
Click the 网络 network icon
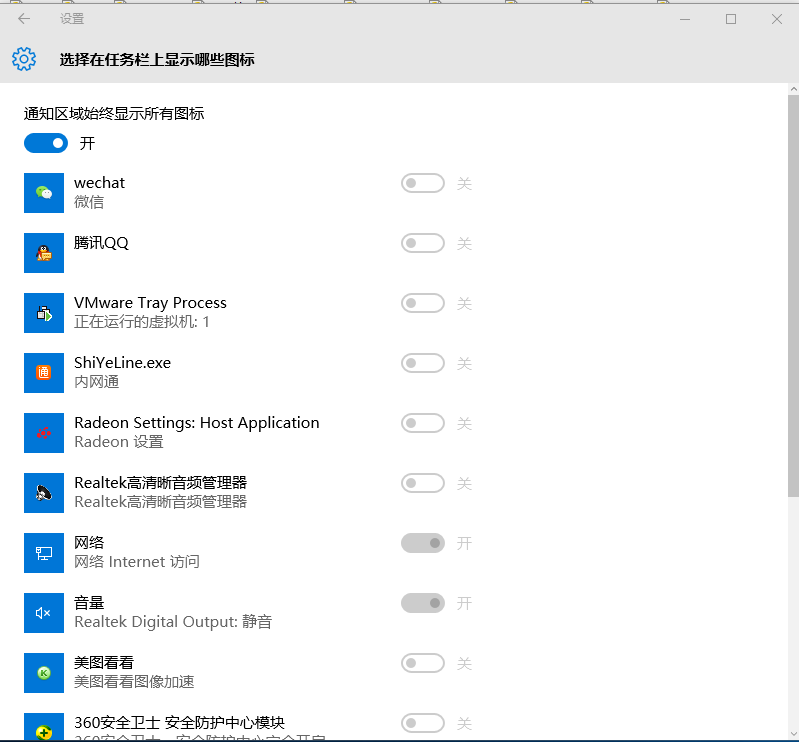coord(44,553)
